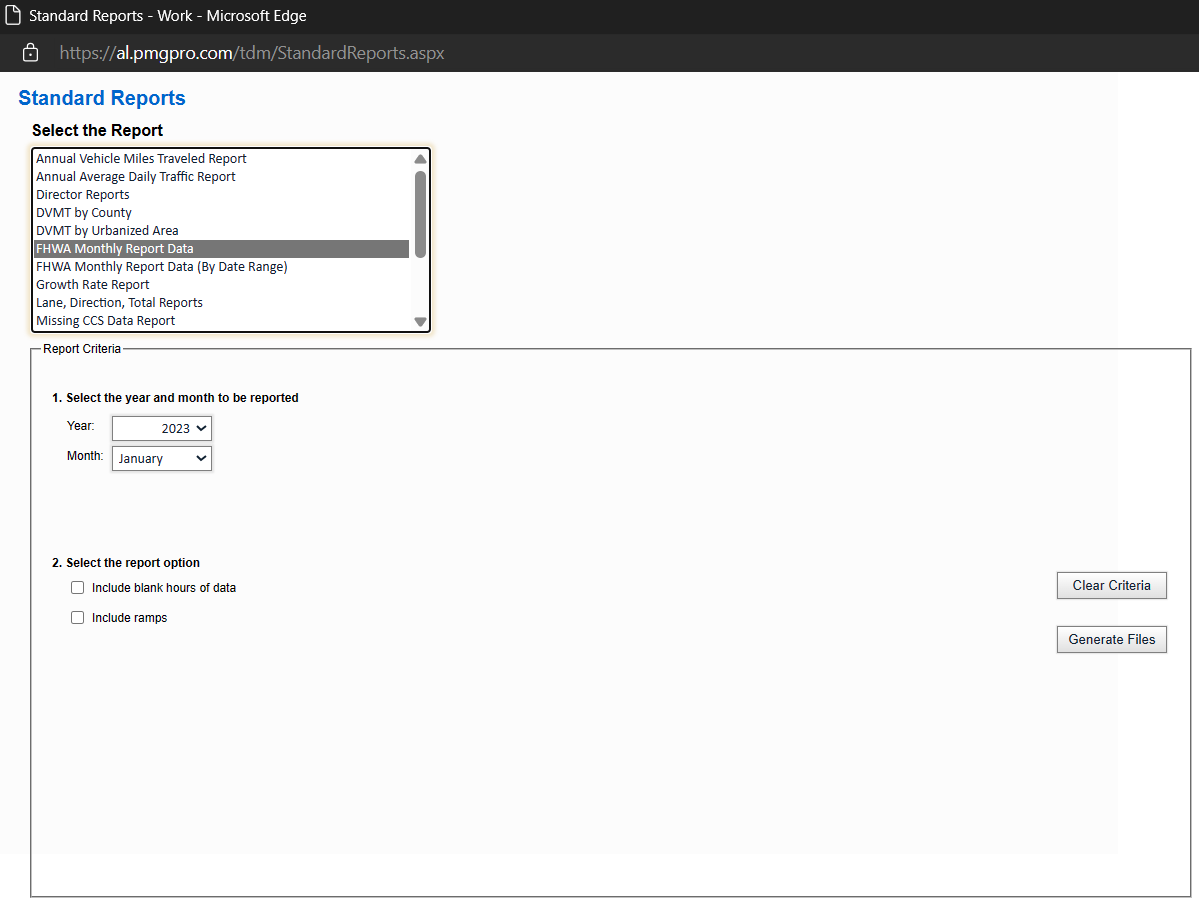Click the URL in address bar
Viewport: 1199px width, 905px height.
pyautogui.click(x=252, y=53)
